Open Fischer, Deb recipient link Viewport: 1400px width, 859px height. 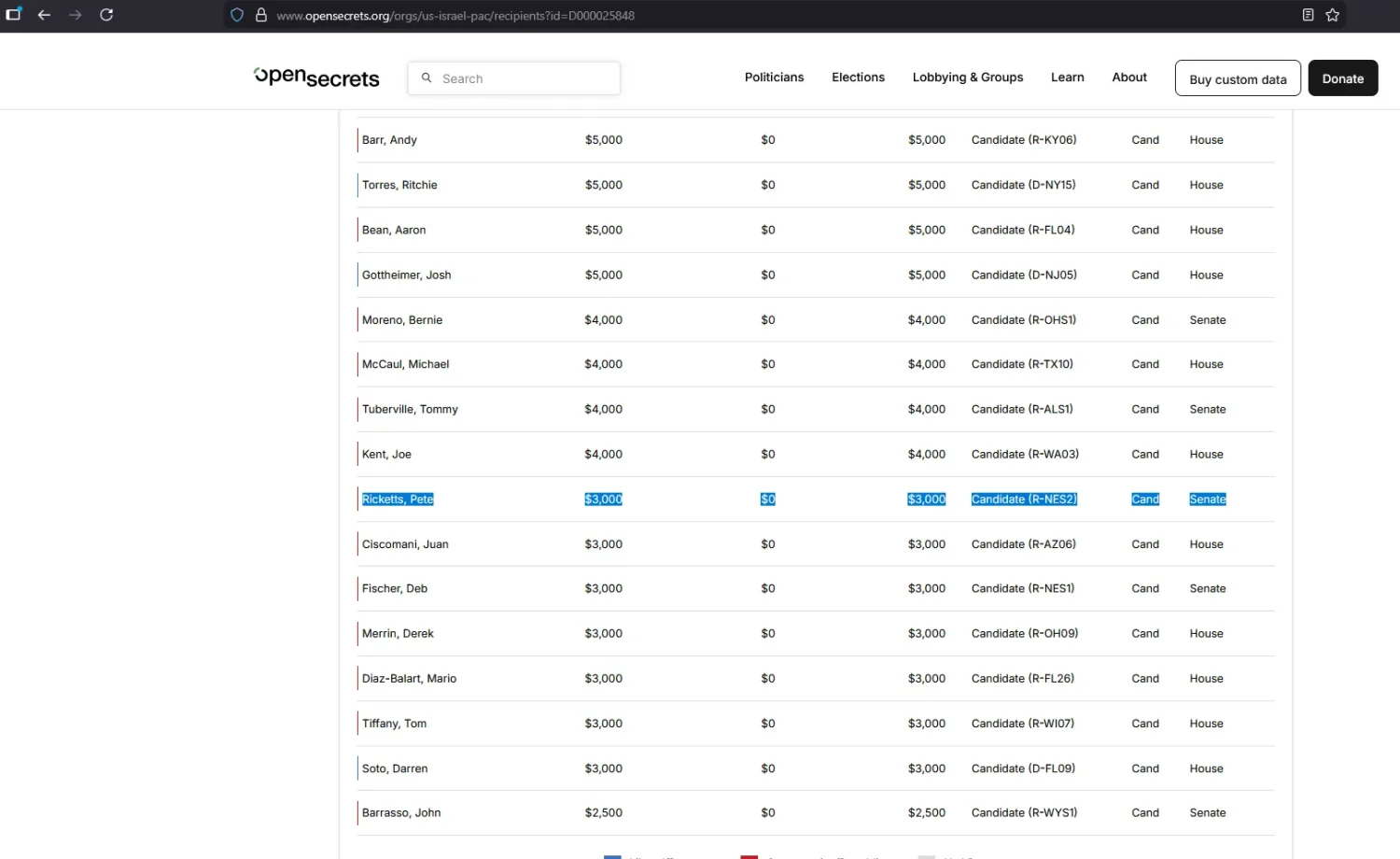pos(395,588)
